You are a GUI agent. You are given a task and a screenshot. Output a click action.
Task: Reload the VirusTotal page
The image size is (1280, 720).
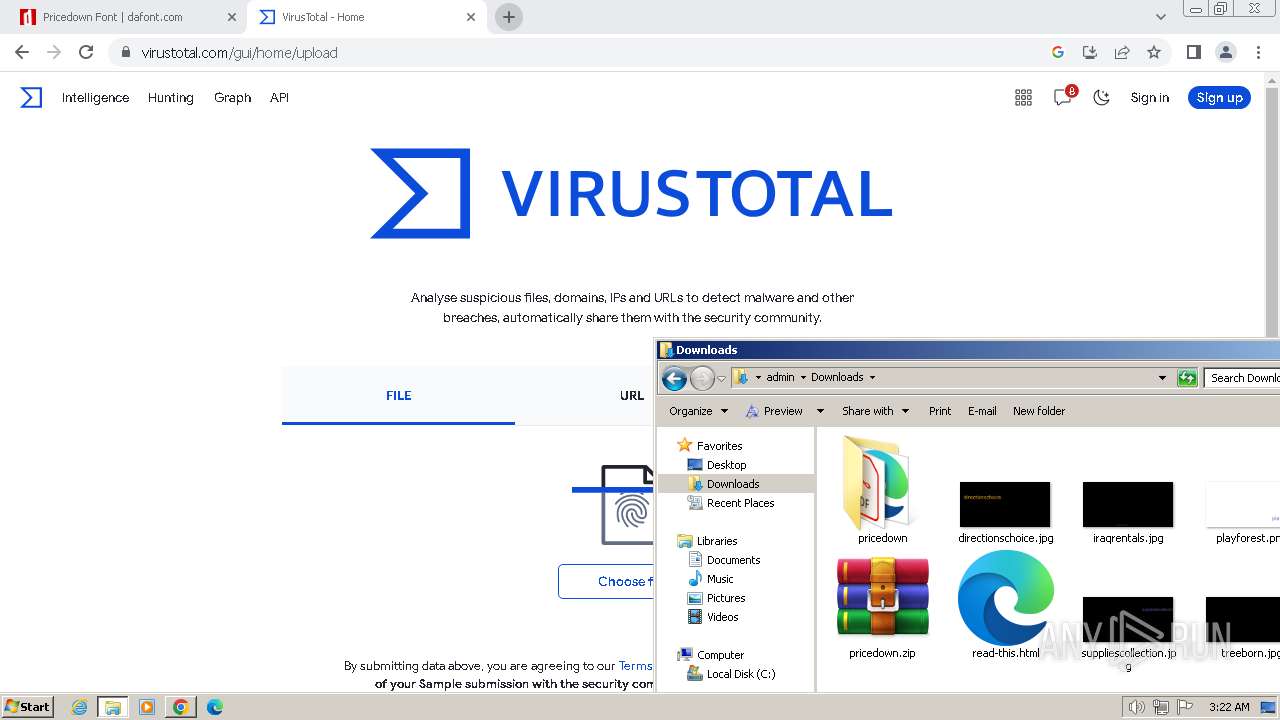click(86, 52)
